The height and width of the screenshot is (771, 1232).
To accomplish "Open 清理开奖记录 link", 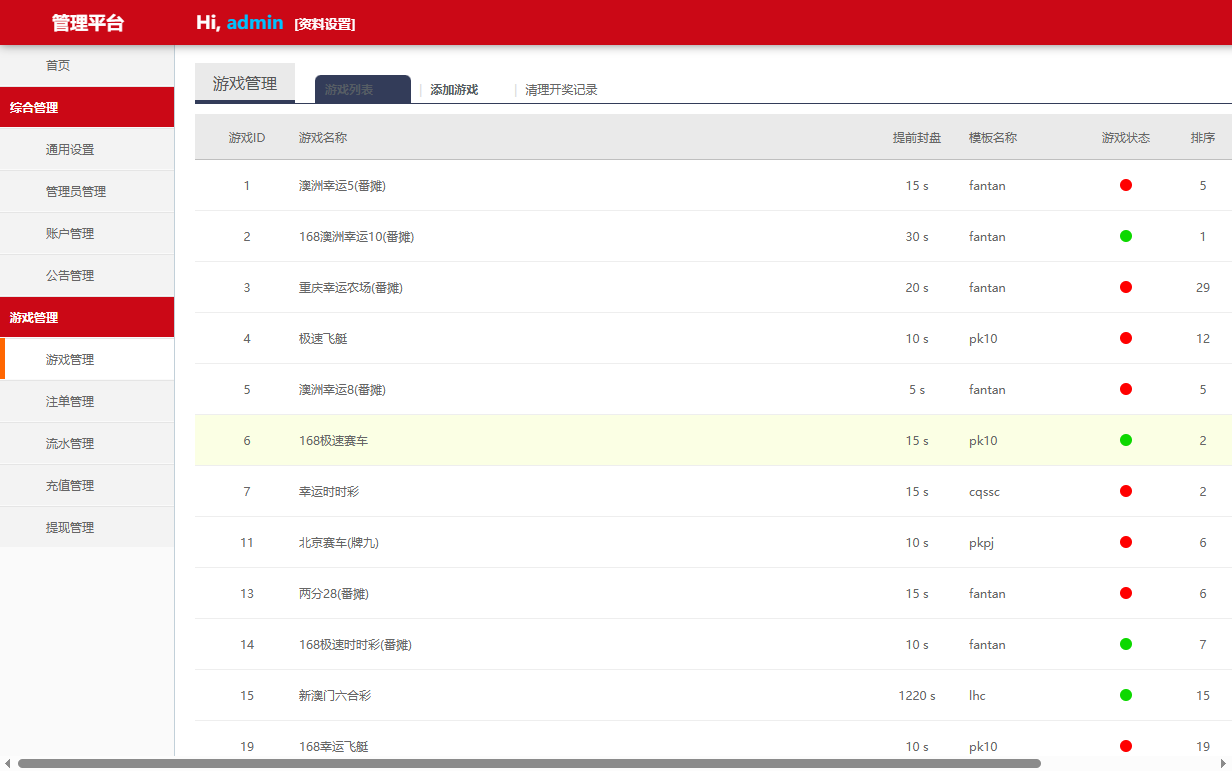I will [561, 90].
